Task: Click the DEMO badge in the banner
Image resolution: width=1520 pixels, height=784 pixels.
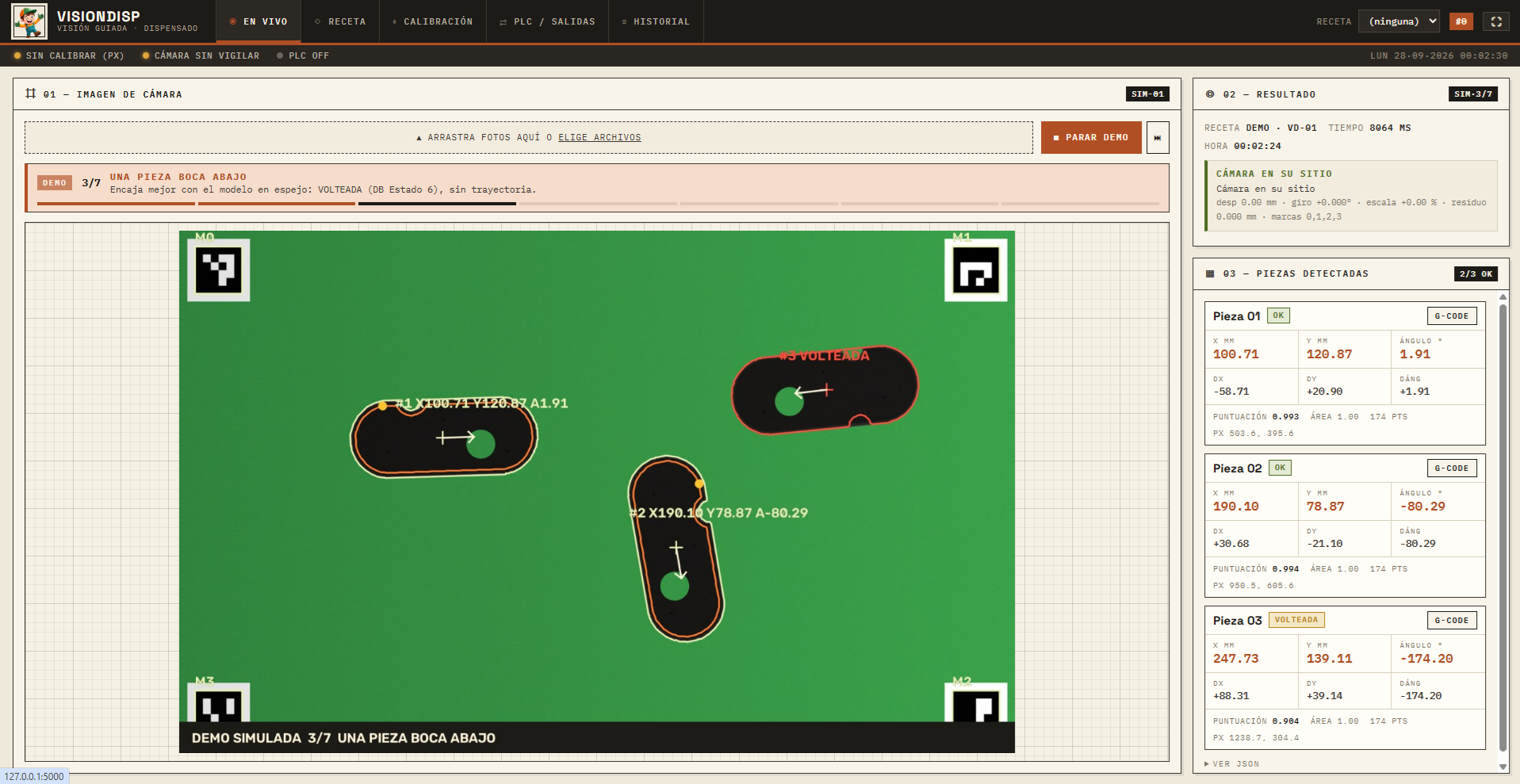Action: click(x=55, y=182)
